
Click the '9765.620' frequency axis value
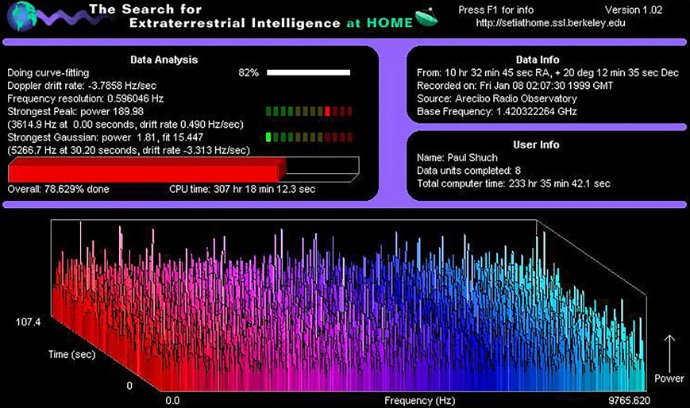(629, 401)
